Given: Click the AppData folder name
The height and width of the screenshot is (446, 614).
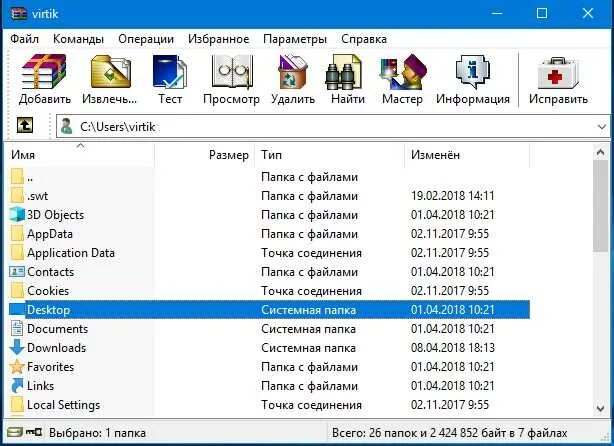Looking at the screenshot, I should (x=50, y=234).
